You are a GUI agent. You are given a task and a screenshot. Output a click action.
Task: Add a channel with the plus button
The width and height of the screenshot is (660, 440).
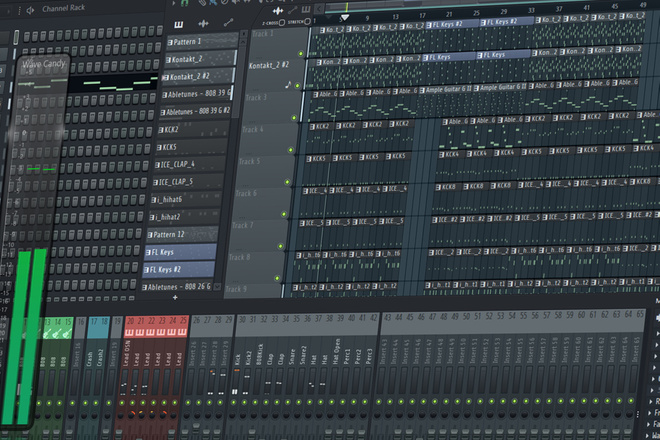tap(175, 298)
